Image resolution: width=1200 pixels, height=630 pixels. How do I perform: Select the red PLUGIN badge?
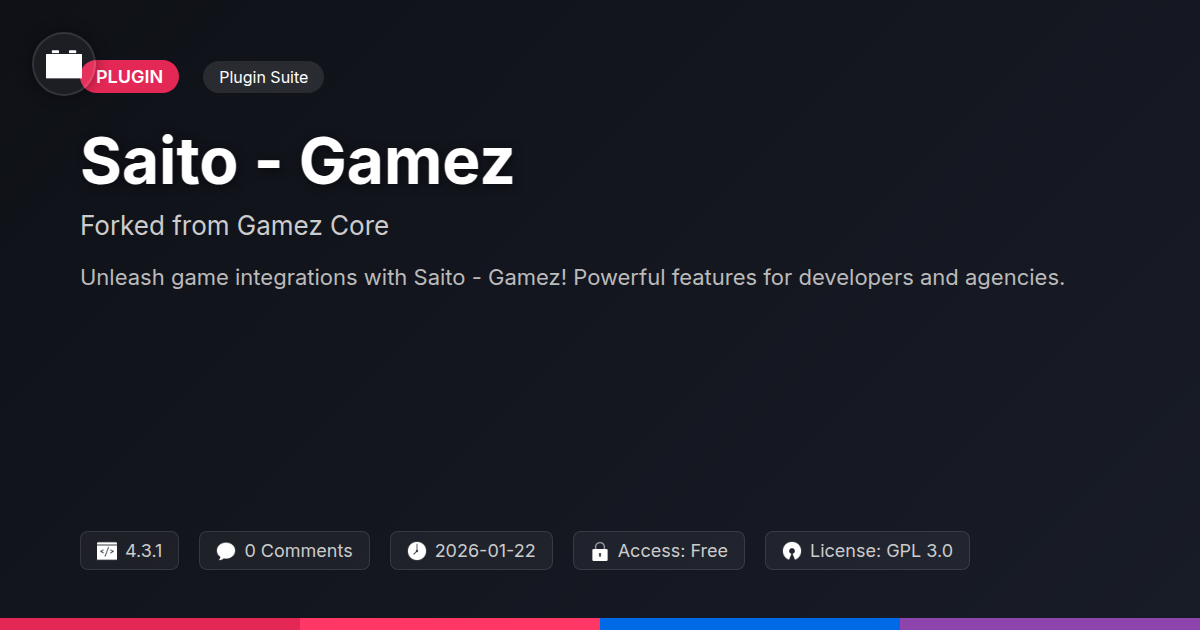point(130,77)
